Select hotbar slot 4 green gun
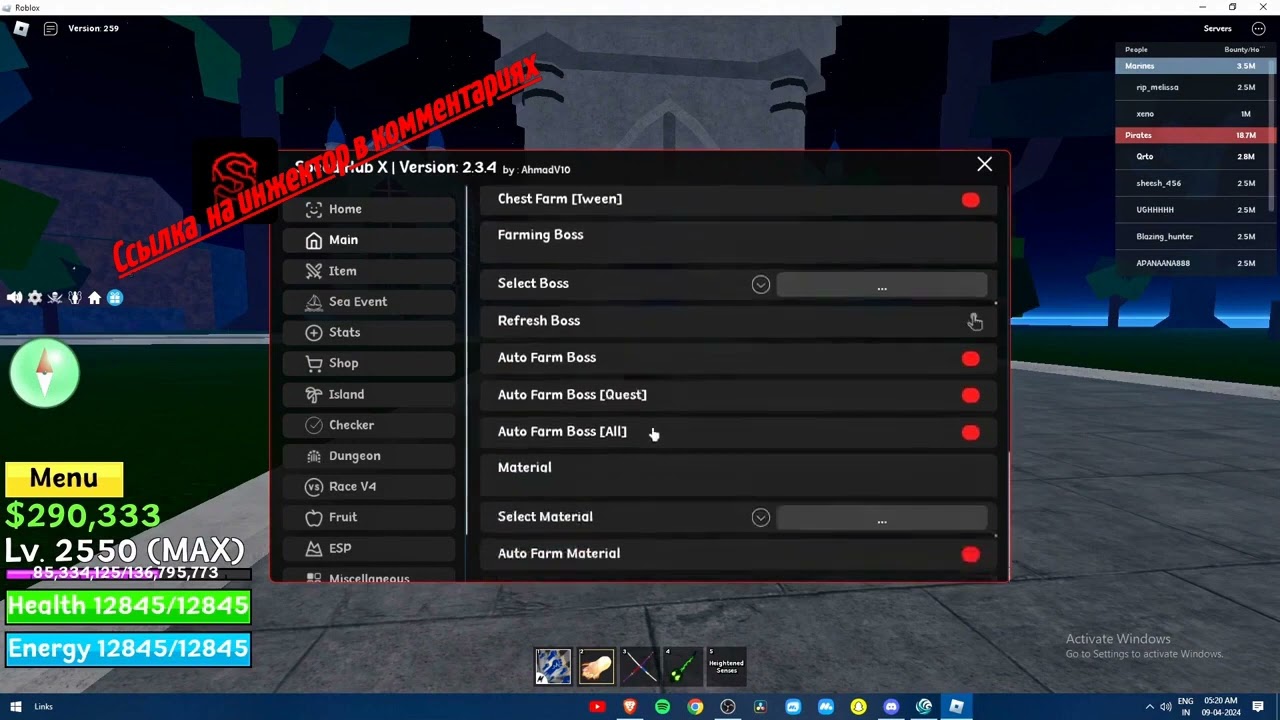This screenshot has width=1280, height=720. coord(683,666)
